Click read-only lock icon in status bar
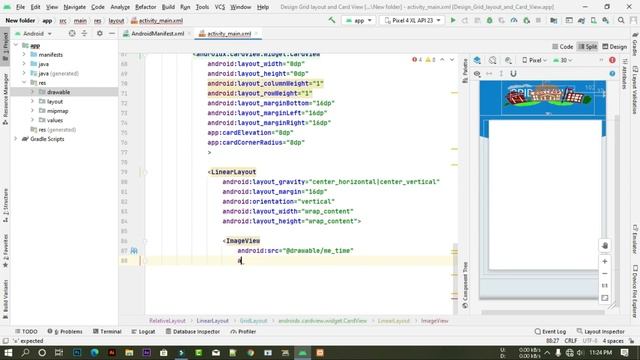This screenshot has height=360, width=640. coord(631,341)
